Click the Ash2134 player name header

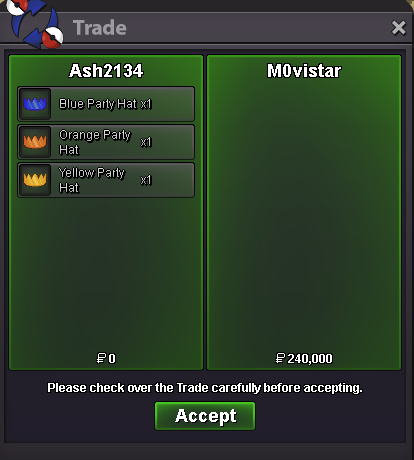(106, 71)
